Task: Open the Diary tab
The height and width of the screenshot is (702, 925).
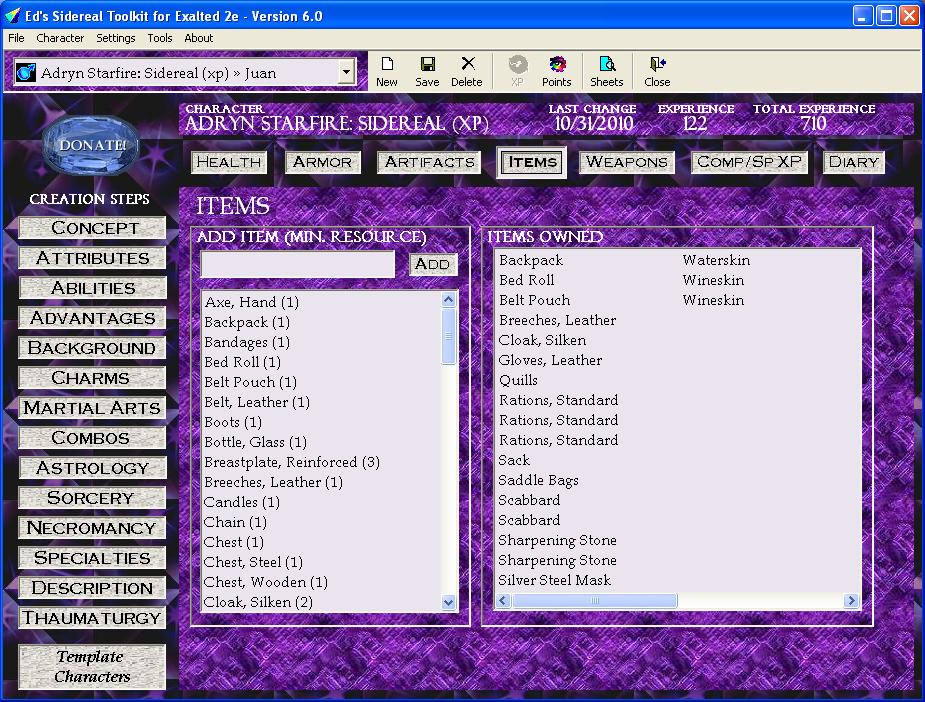Action: click(x=854, y=162)
